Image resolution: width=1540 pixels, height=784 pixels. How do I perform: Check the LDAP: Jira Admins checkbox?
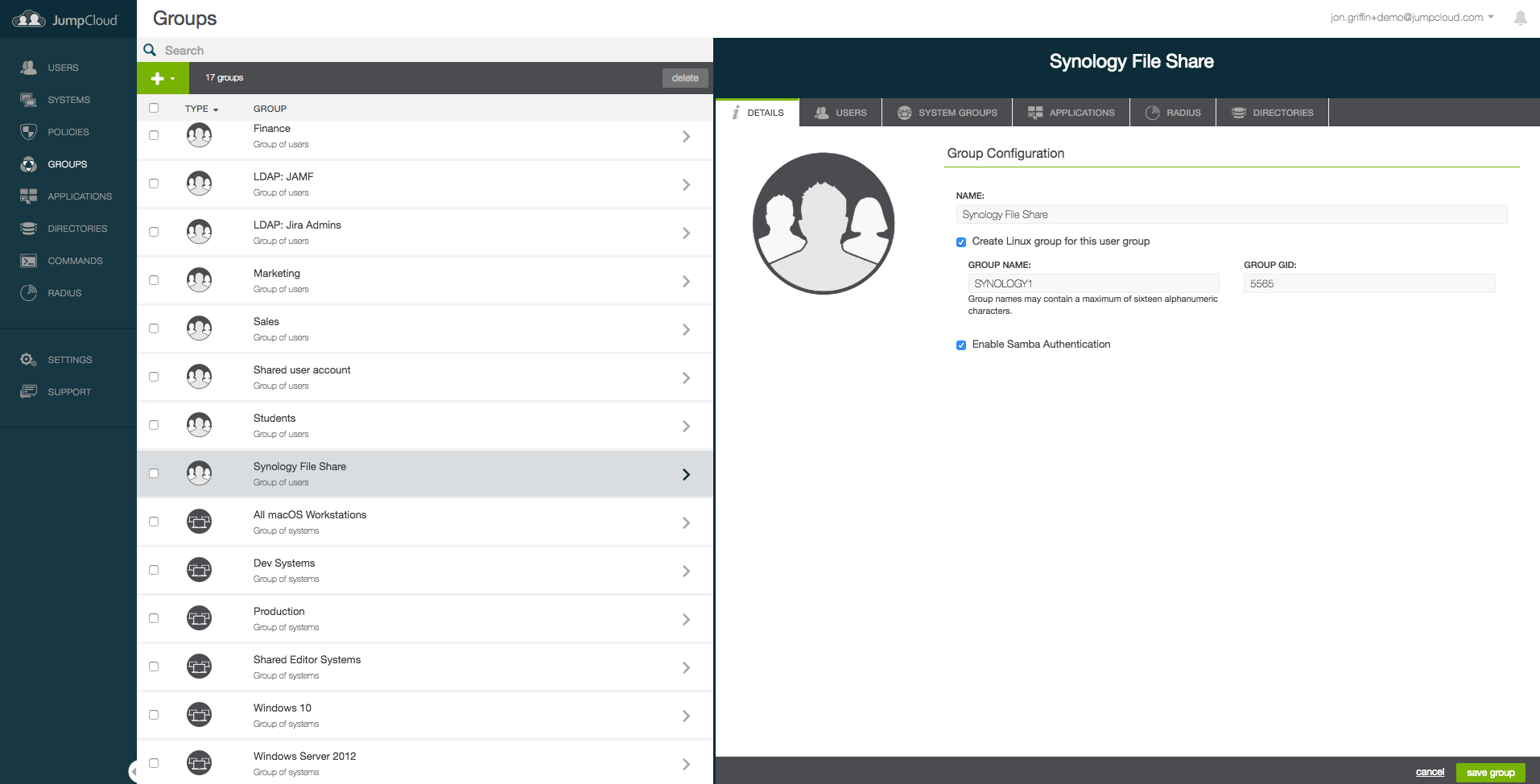coord(154,232)
